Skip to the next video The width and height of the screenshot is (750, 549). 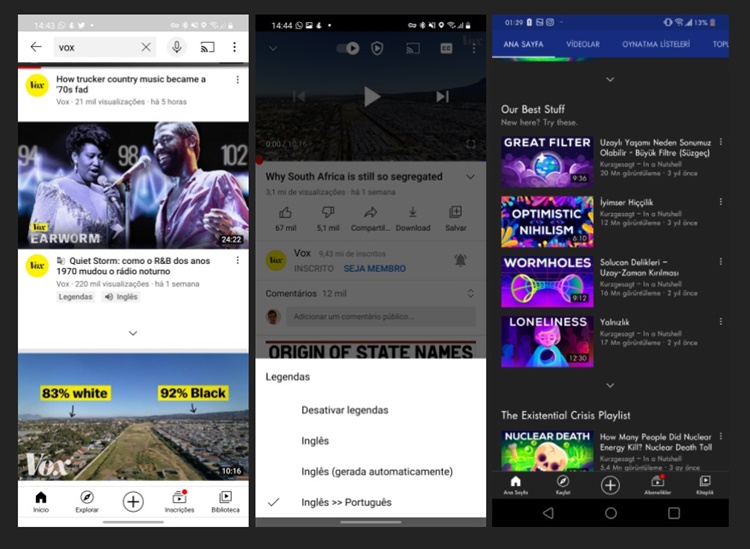point(442,97)
